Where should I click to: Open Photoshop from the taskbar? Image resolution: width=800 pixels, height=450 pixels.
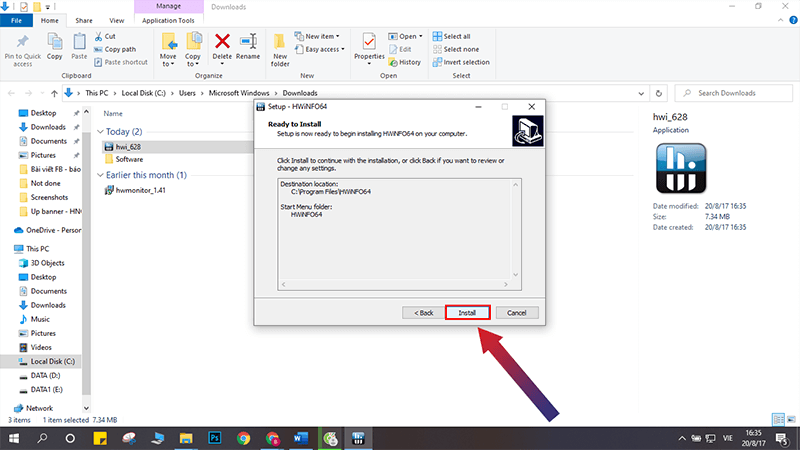point(215,438)
